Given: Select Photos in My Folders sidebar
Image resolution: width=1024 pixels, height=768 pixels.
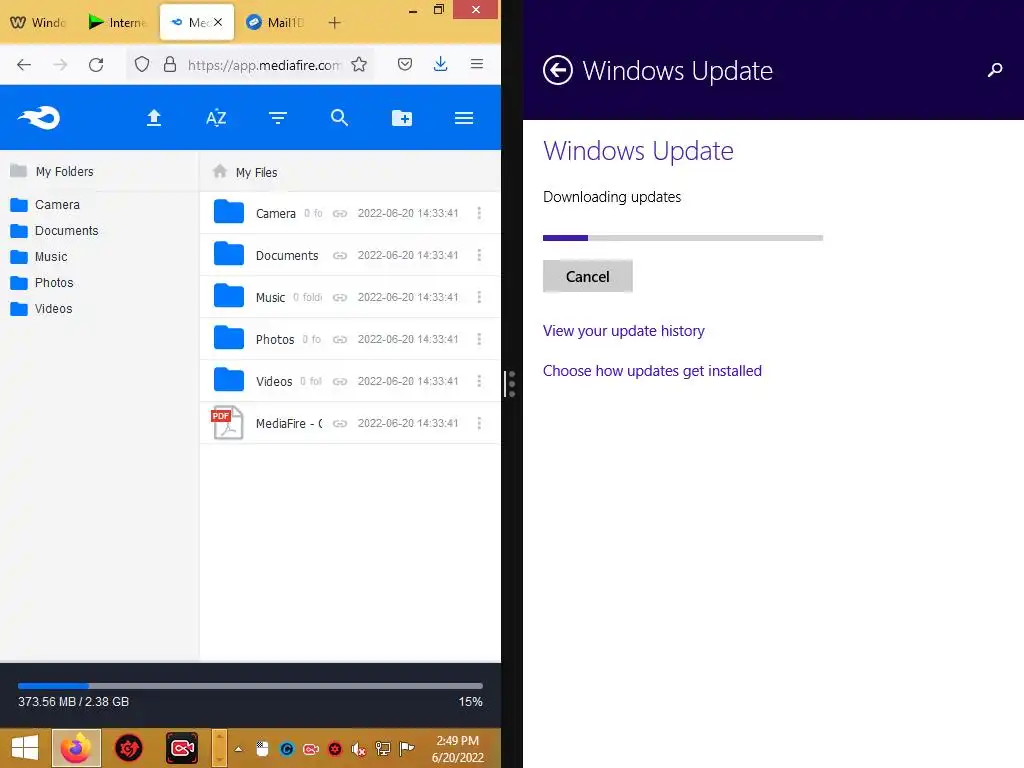Looking at the screenshot, I should coord(42,283).
